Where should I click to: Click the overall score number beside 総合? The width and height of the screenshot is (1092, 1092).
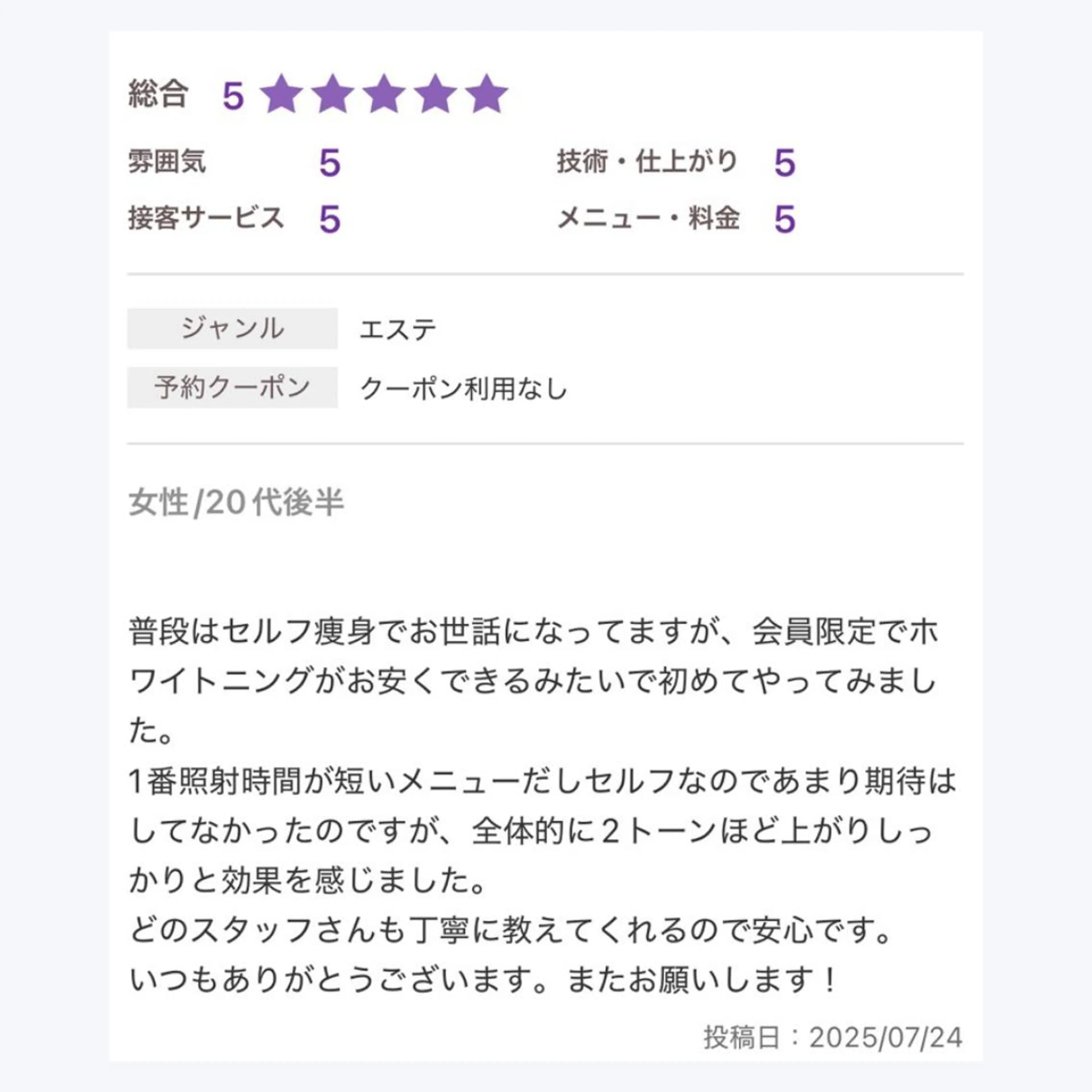(x=233, y=96)
